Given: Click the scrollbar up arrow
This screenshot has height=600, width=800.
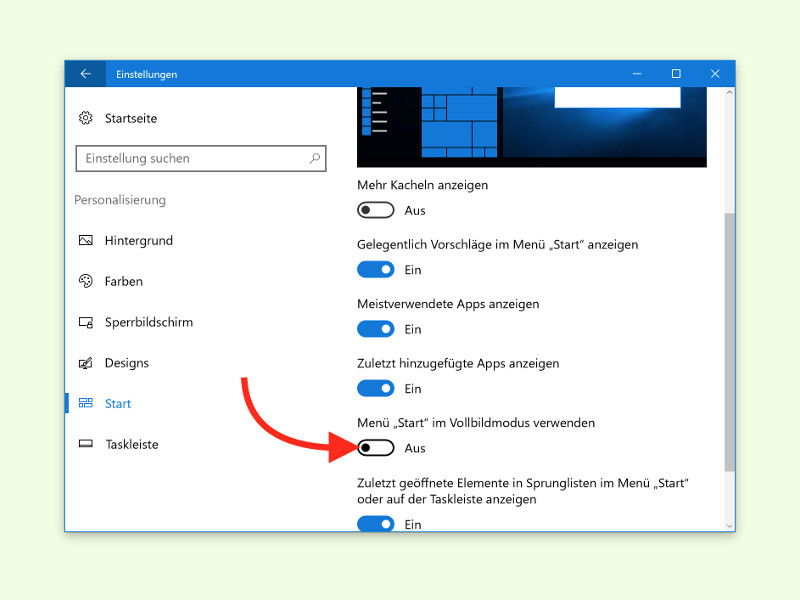Looking at the screenshot, I should (730, 93).
